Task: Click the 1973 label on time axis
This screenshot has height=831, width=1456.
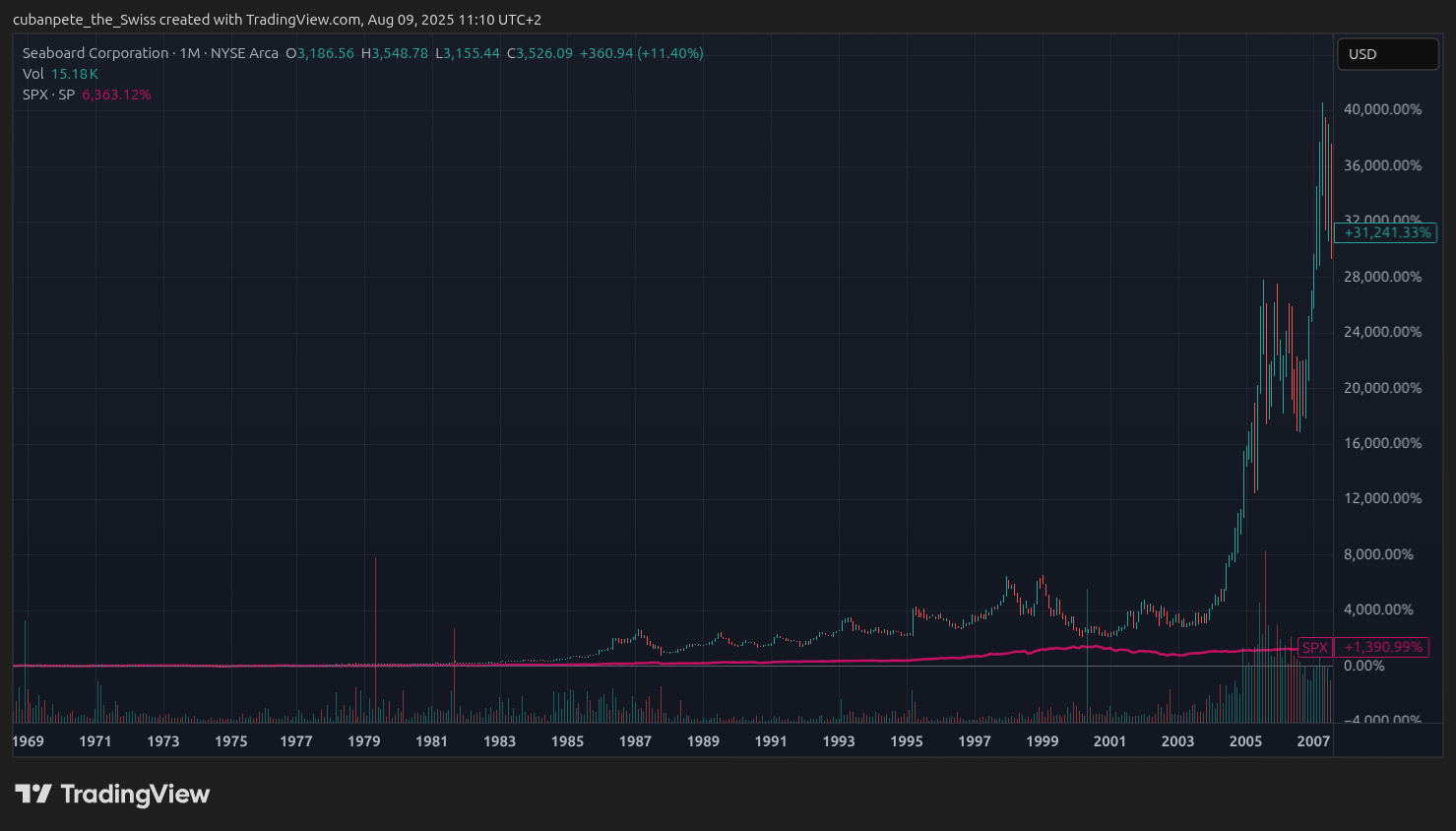Action: click(163, 741)
